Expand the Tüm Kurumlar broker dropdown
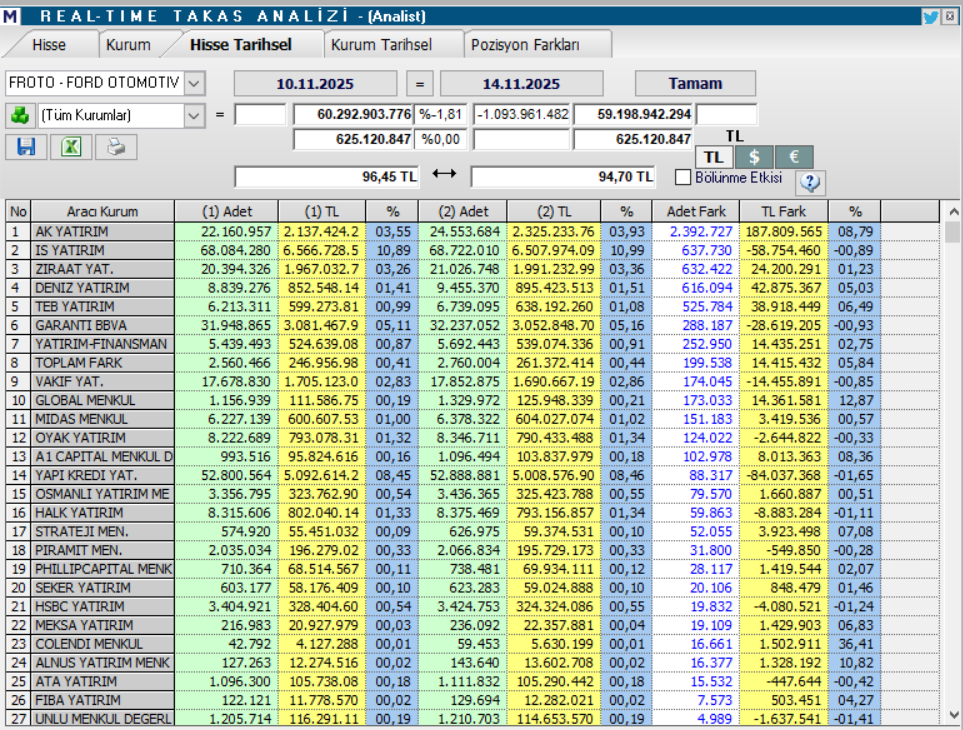 (196, 116)
